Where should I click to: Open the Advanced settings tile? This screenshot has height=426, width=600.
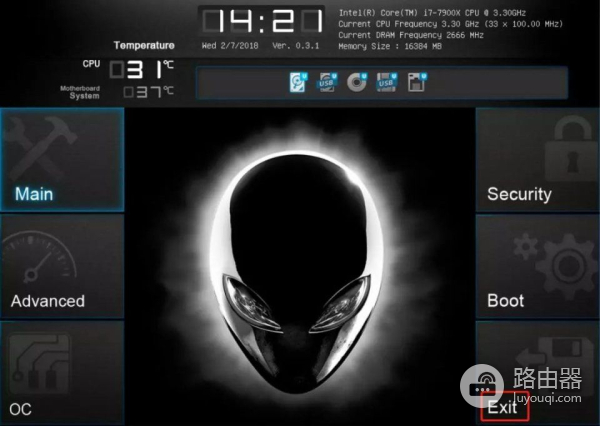pyautogui.click(x=62, y=266)
